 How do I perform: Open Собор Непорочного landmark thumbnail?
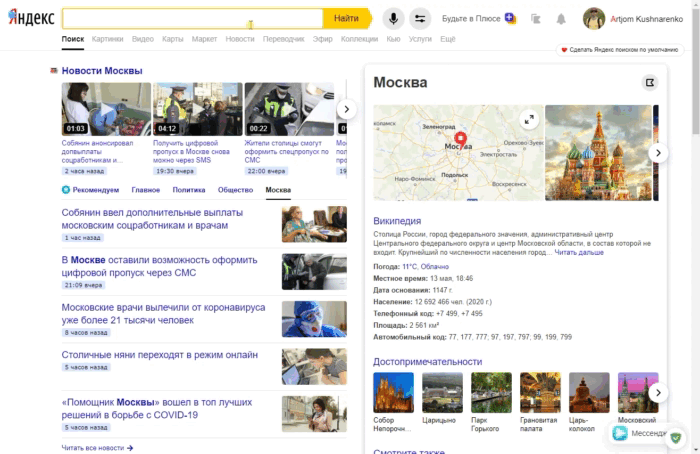coord(393,393)
